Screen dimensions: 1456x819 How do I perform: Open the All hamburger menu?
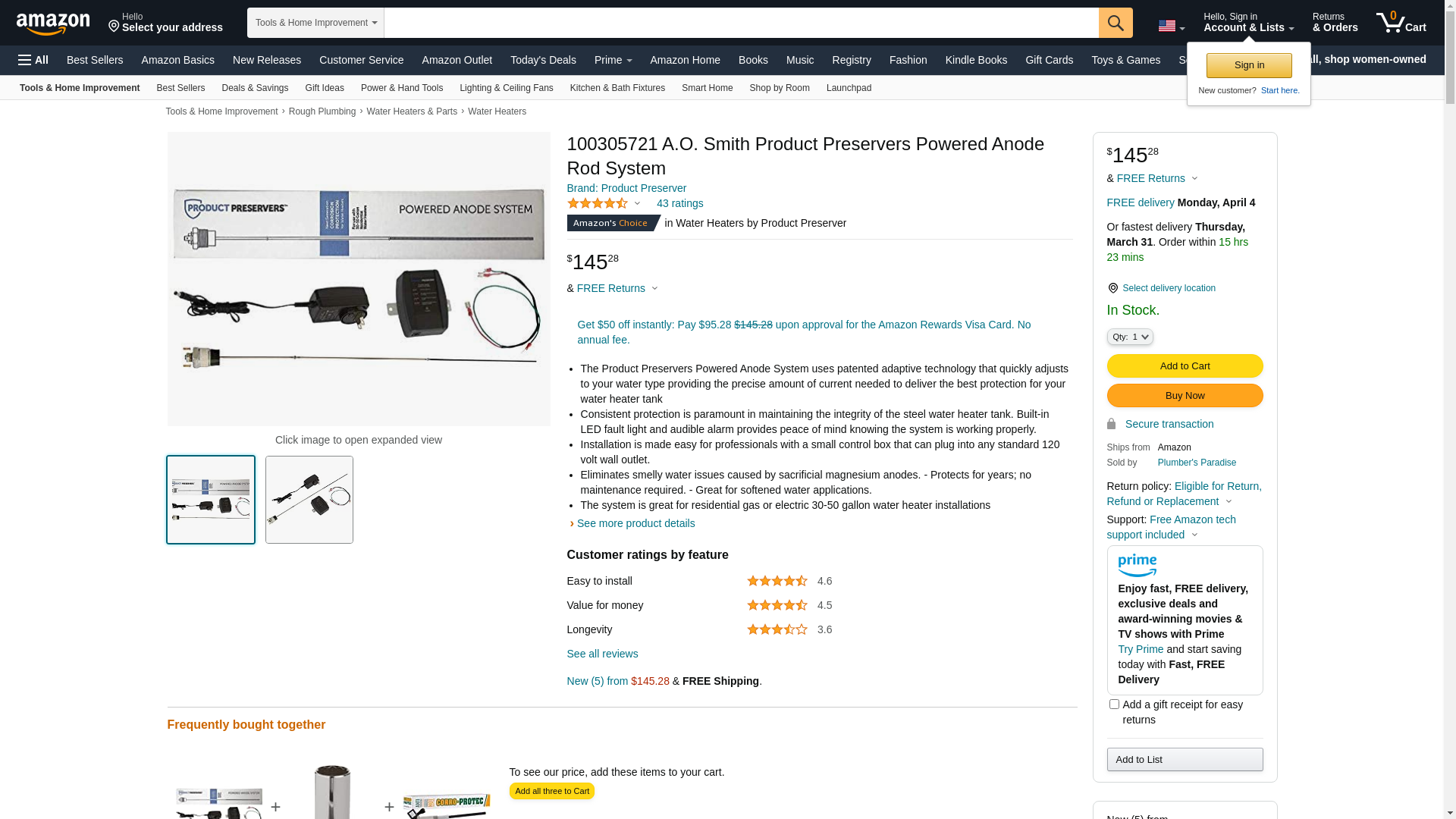point(33,60)
